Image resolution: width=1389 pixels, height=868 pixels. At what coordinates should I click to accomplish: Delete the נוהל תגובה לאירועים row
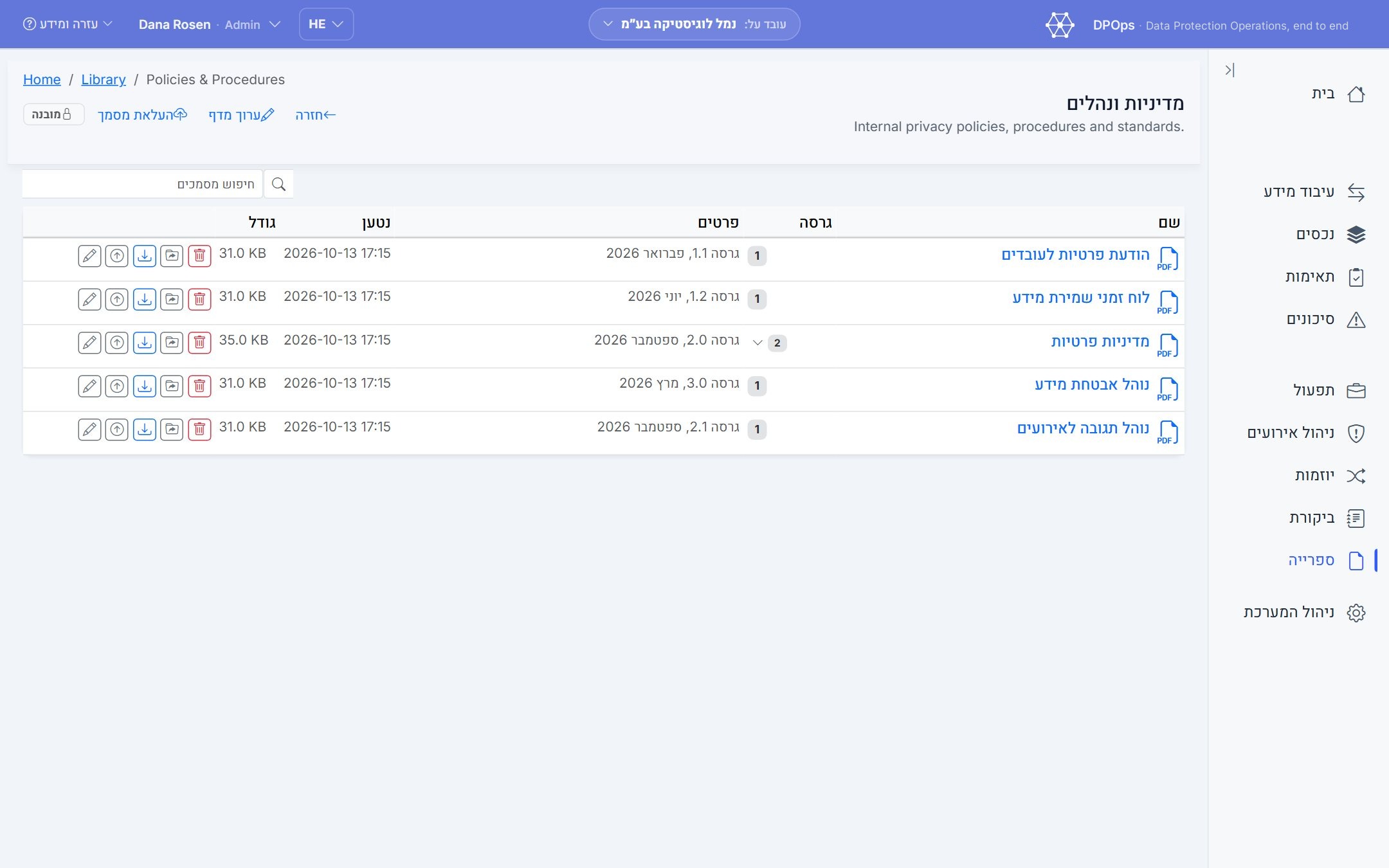[x=199, y=429]
